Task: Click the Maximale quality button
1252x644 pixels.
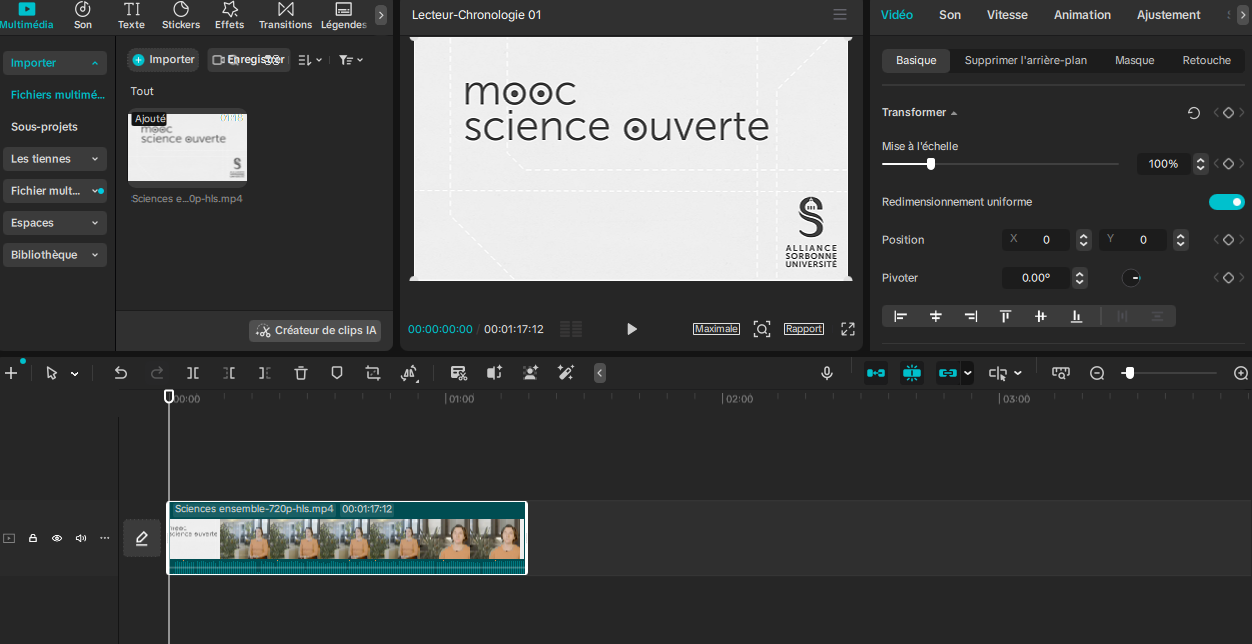Action: (716, 329)
